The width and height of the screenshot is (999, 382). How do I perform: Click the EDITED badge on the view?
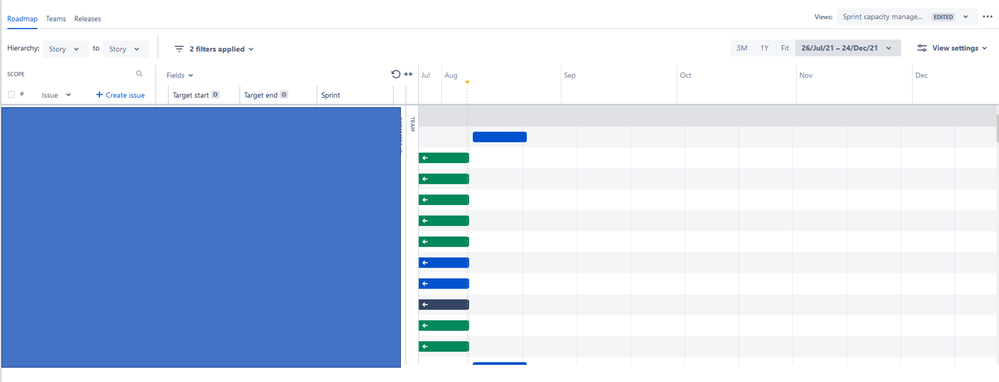(x=944, y=17)
